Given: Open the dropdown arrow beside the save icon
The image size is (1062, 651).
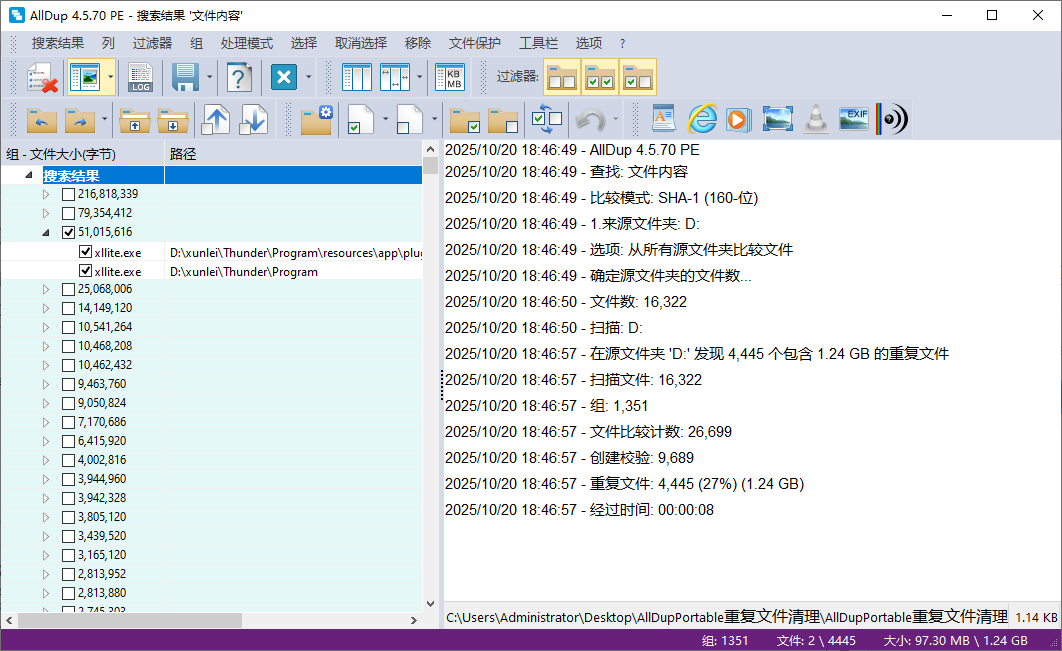Looking at the screenshot, I should (210, 77).
